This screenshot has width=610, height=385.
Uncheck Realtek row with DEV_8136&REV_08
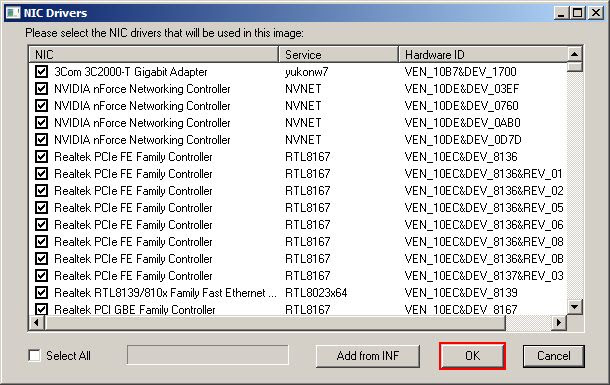(41, 242)
